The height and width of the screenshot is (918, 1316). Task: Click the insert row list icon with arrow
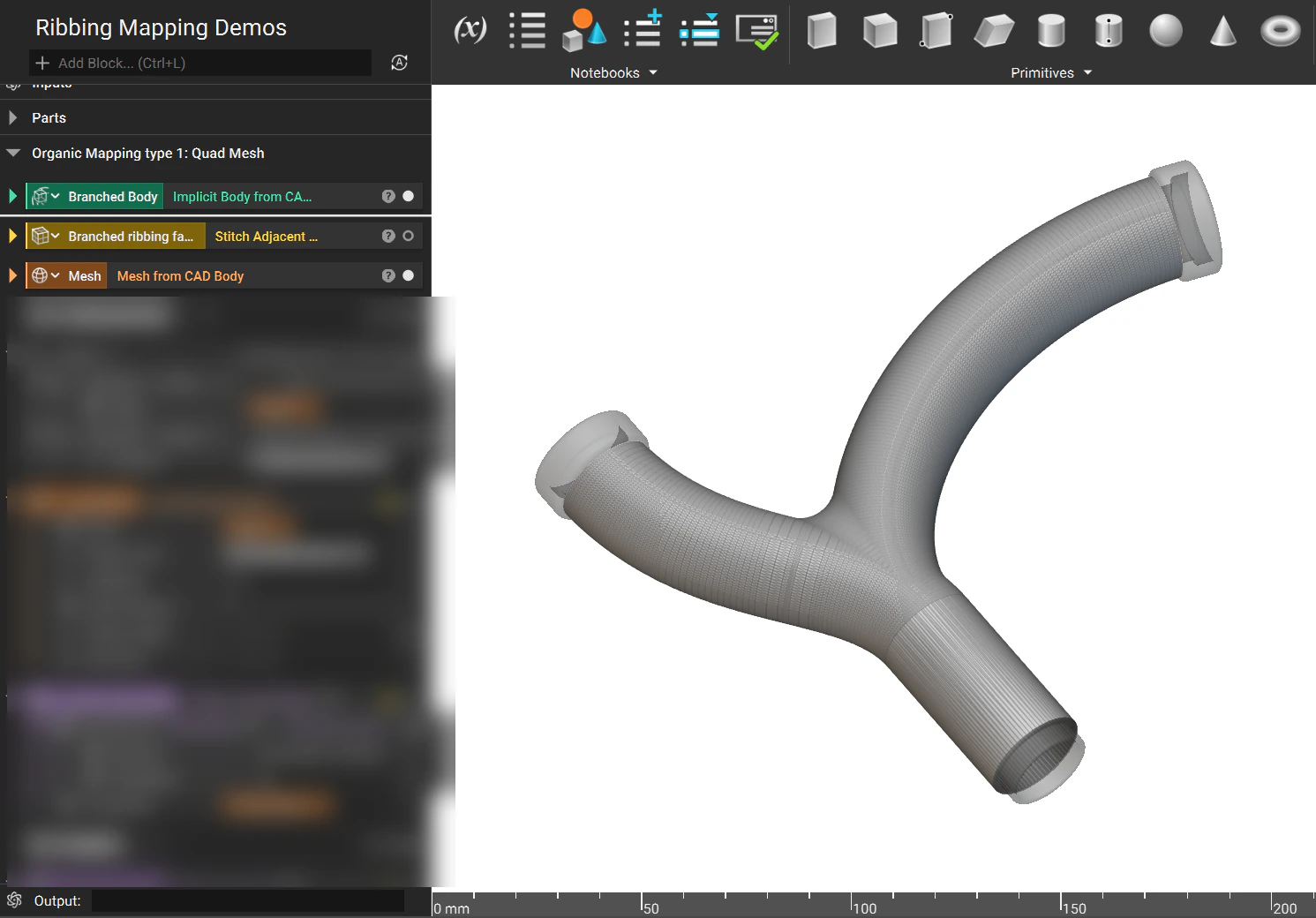click(700, 30)
